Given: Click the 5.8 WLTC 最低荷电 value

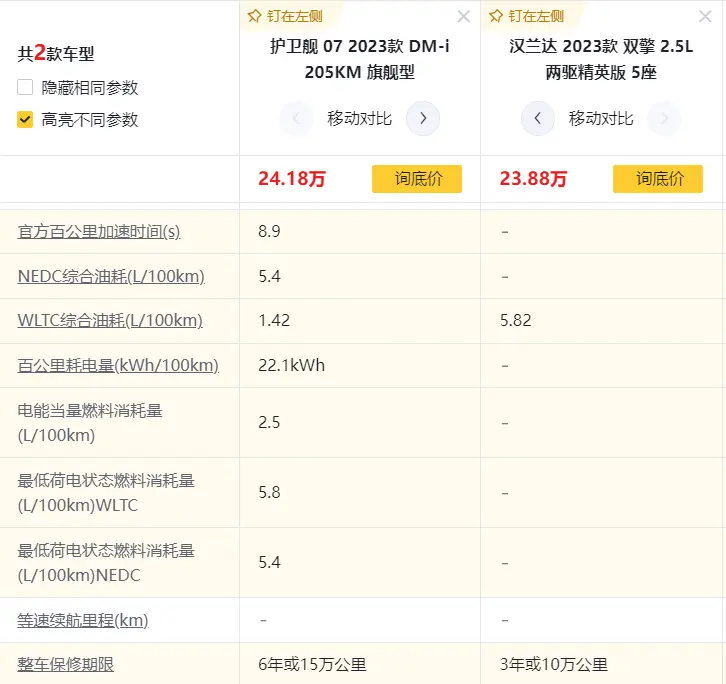Looking at the screenshot, I should pyautogui.click(x=269, y=492).
